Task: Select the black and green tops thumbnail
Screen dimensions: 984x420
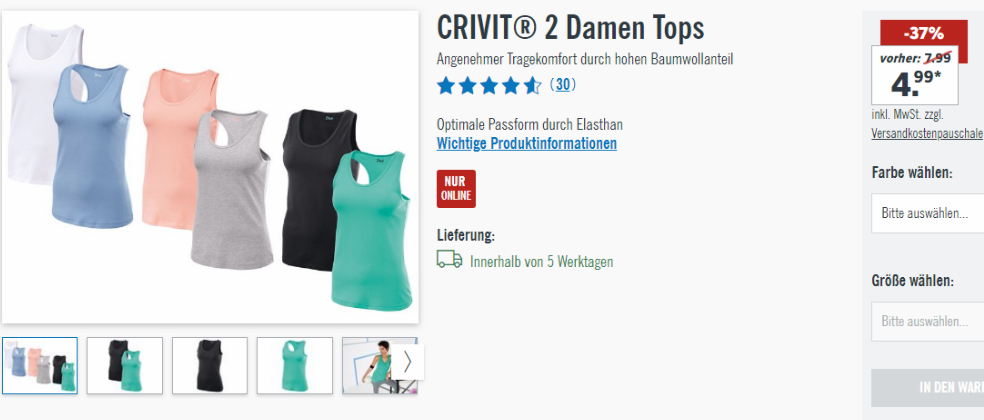Action: [x=125, y=365]
